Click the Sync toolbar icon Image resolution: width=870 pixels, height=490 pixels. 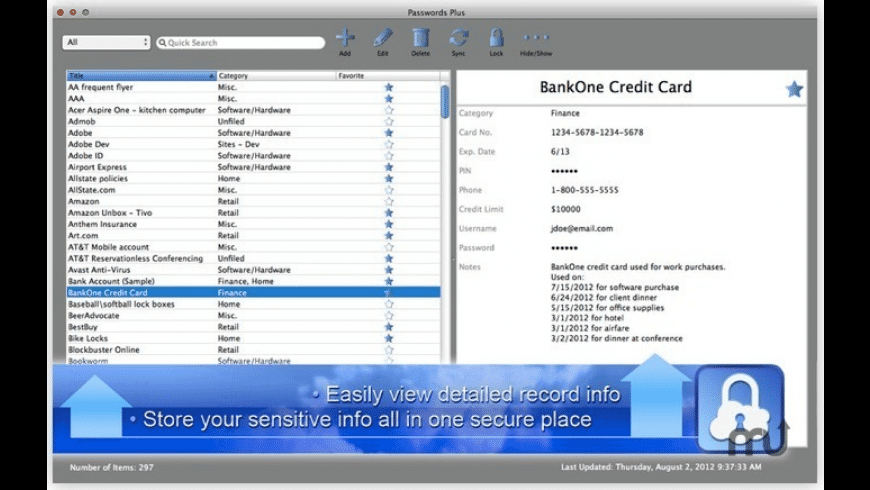(458, 38)
